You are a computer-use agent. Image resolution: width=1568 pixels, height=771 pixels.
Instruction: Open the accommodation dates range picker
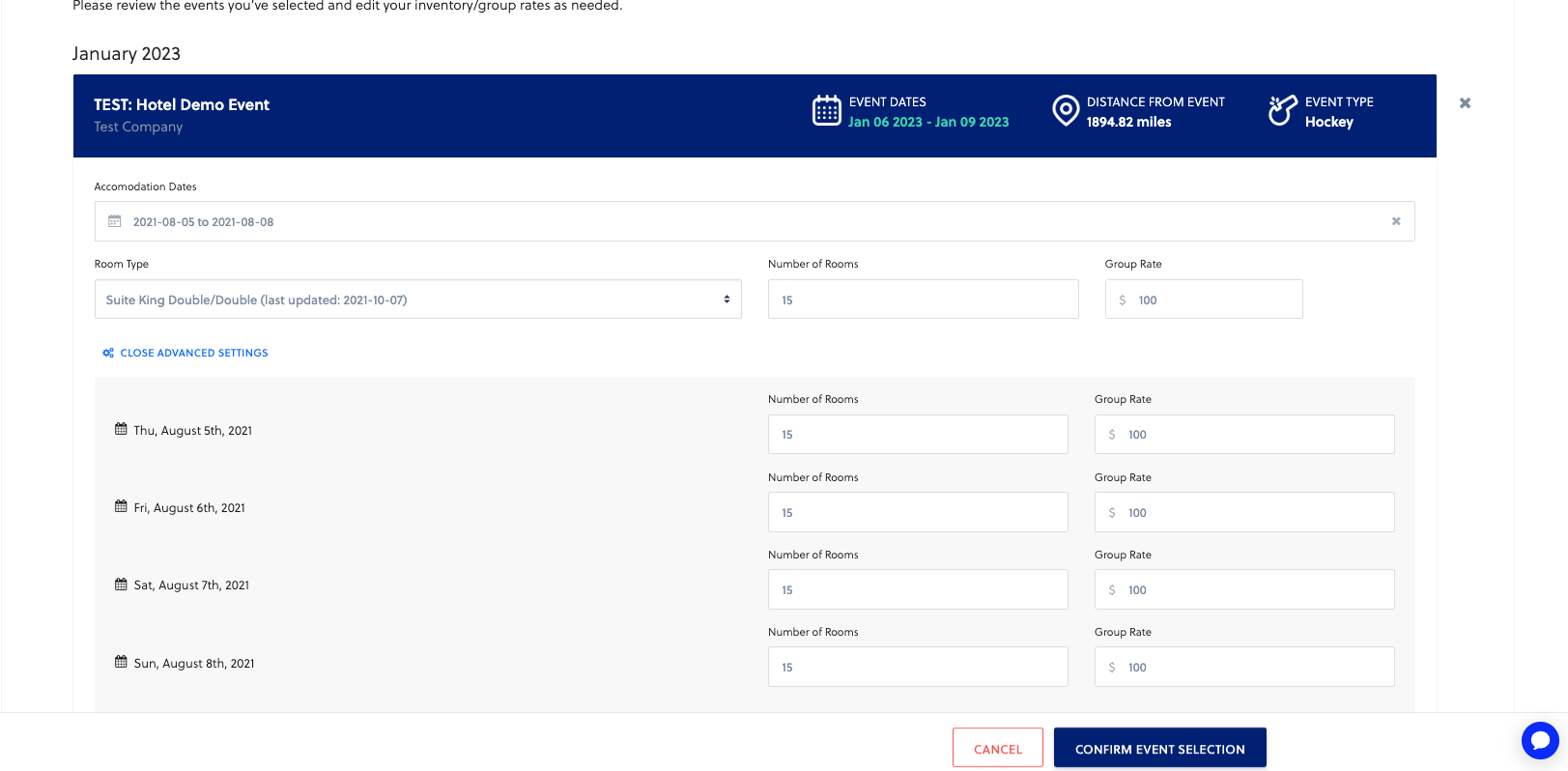point(754,221)
